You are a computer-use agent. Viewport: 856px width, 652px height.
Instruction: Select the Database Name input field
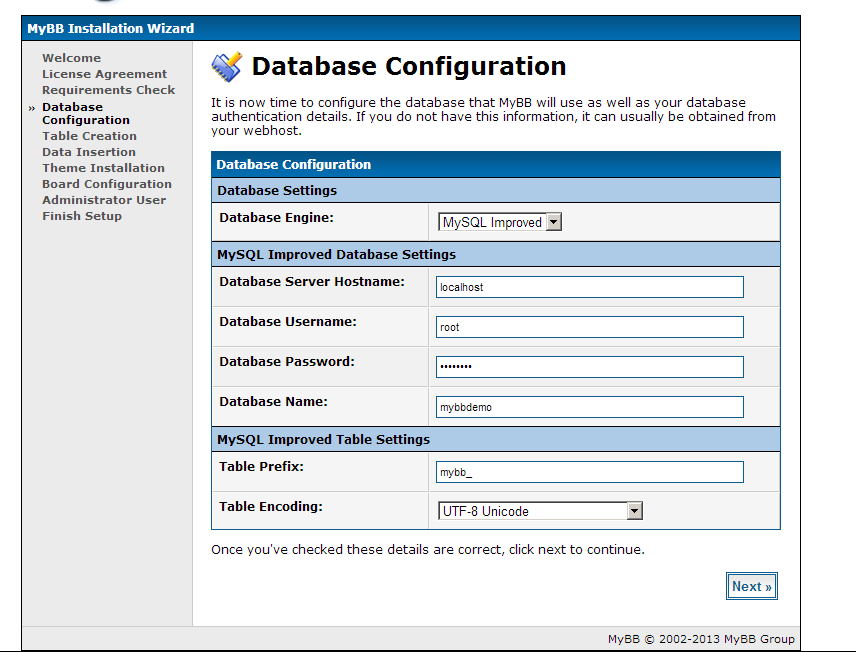pos(590,407)
